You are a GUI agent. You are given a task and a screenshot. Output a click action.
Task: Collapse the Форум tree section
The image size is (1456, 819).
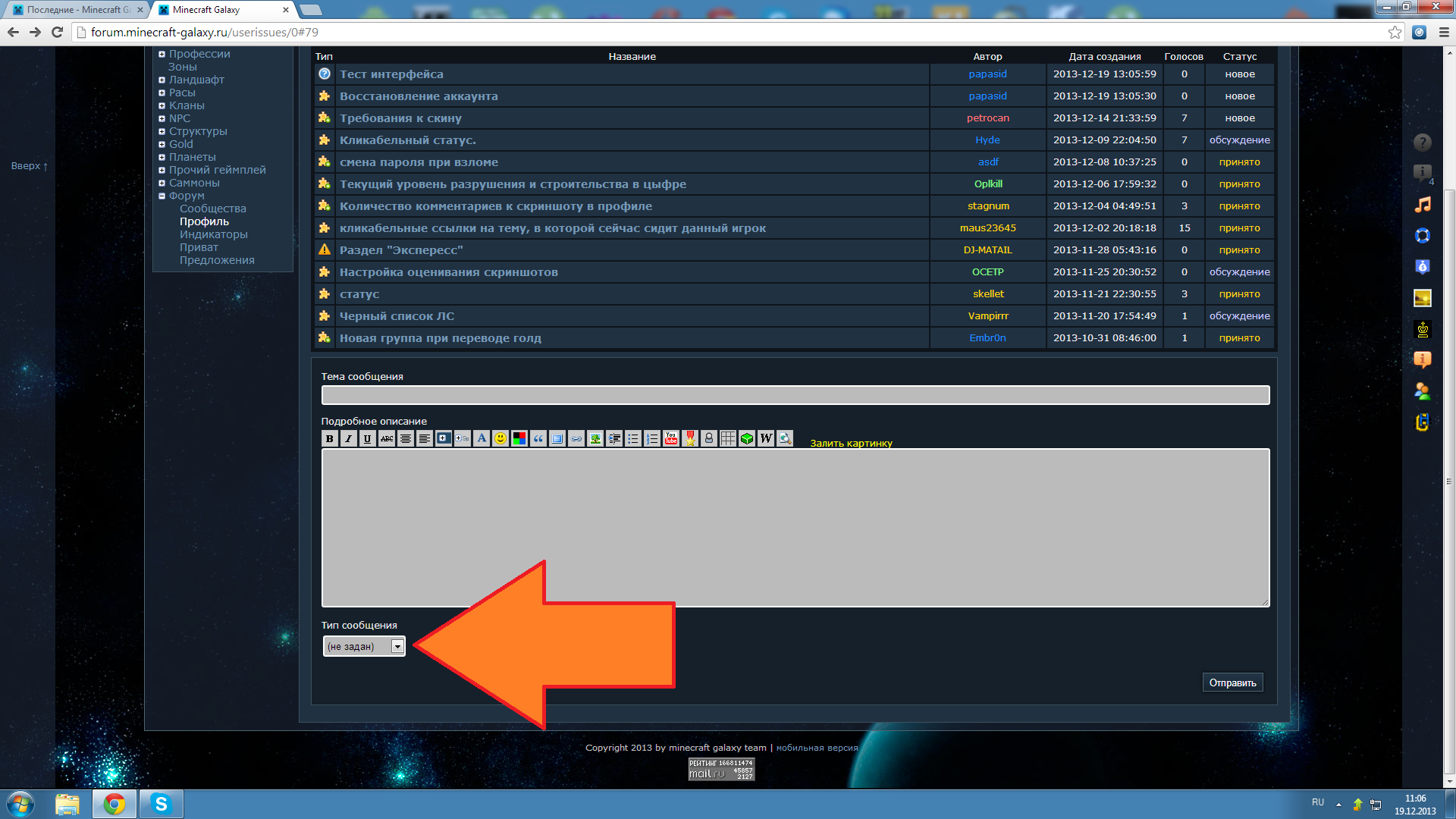[162, 196]
